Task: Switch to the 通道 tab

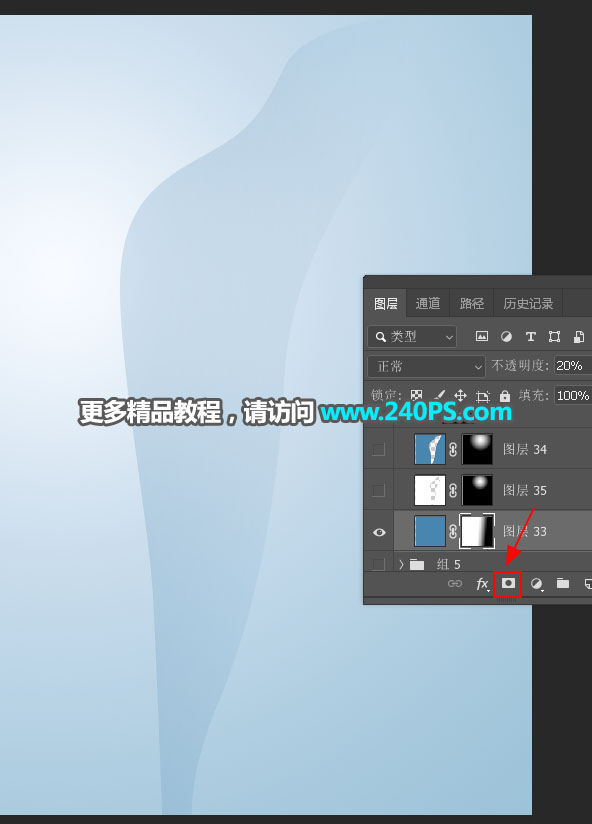Action: [x=428, y=303]
